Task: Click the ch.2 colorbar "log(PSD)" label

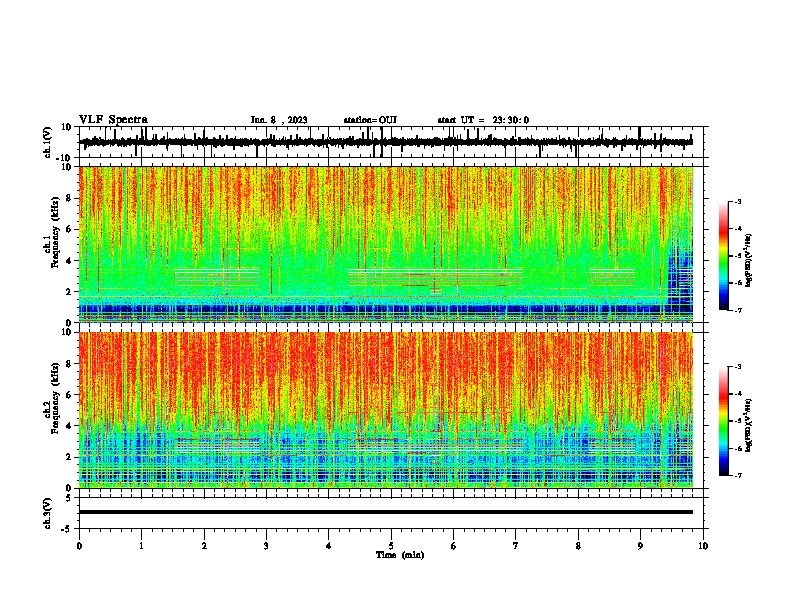Action: (x=748, y=425)
